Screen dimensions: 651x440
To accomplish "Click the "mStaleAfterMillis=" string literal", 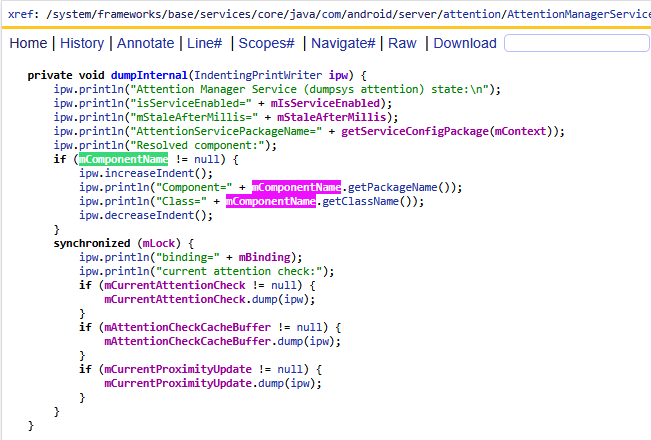I will pos(194,117).
